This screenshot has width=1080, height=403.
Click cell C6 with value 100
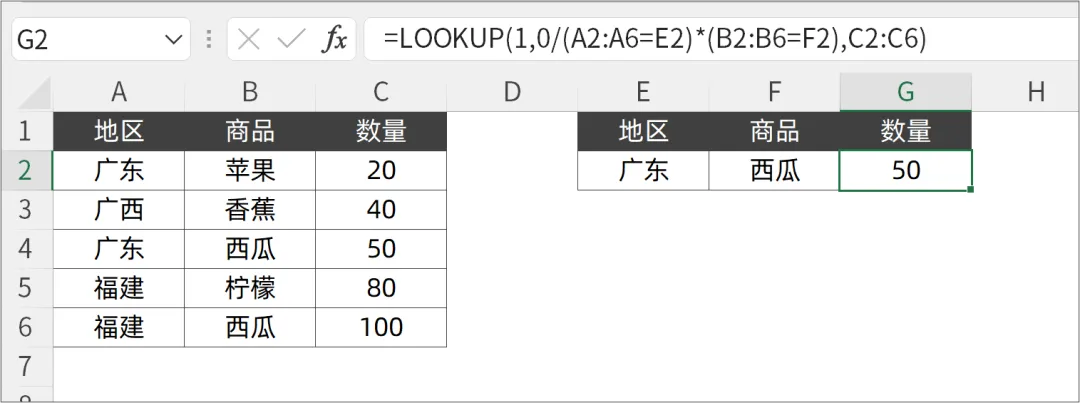[x=380, y=327]
